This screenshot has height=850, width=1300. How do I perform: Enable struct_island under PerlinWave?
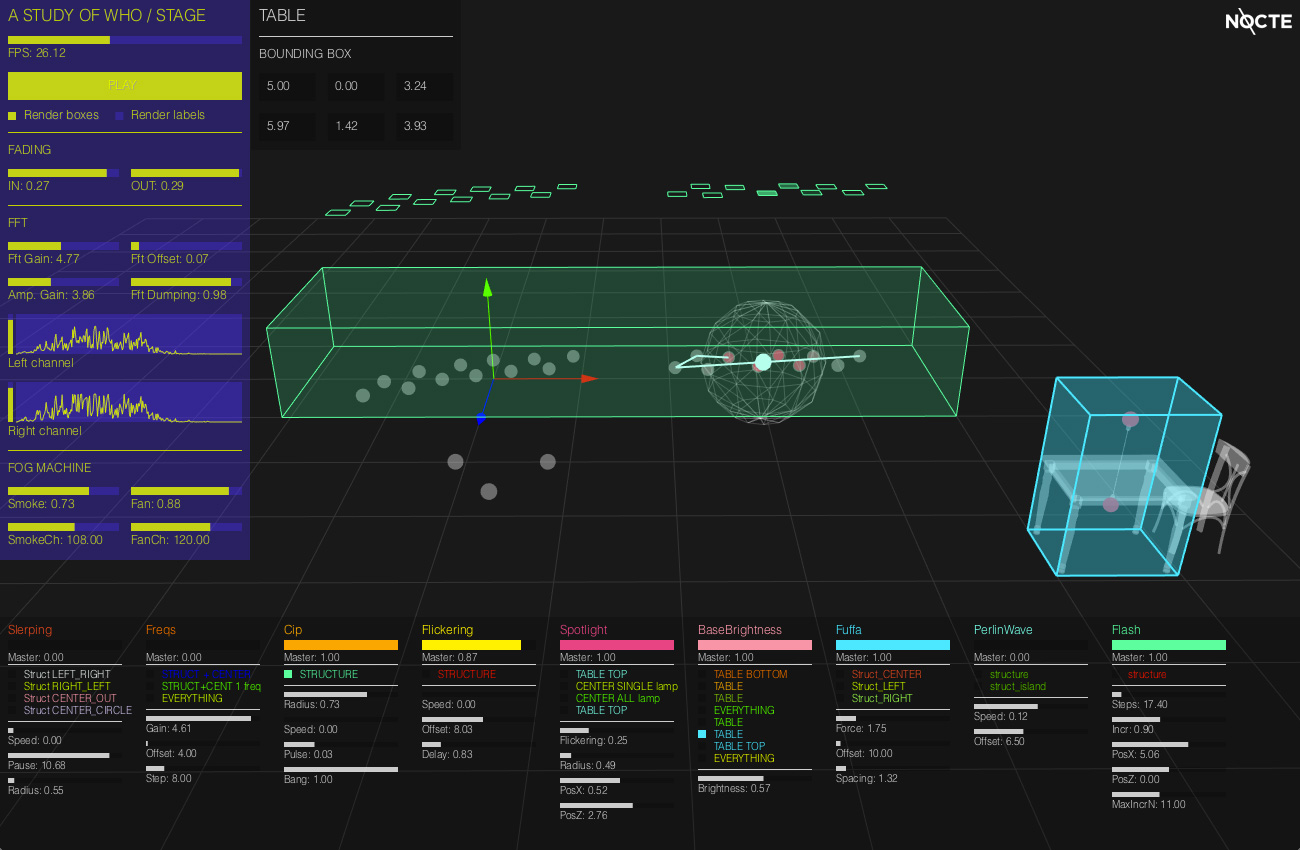[979, 687]
